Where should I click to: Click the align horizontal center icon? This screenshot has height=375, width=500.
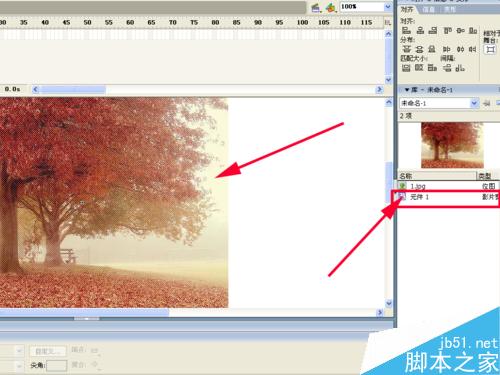(x=420, y=31)
